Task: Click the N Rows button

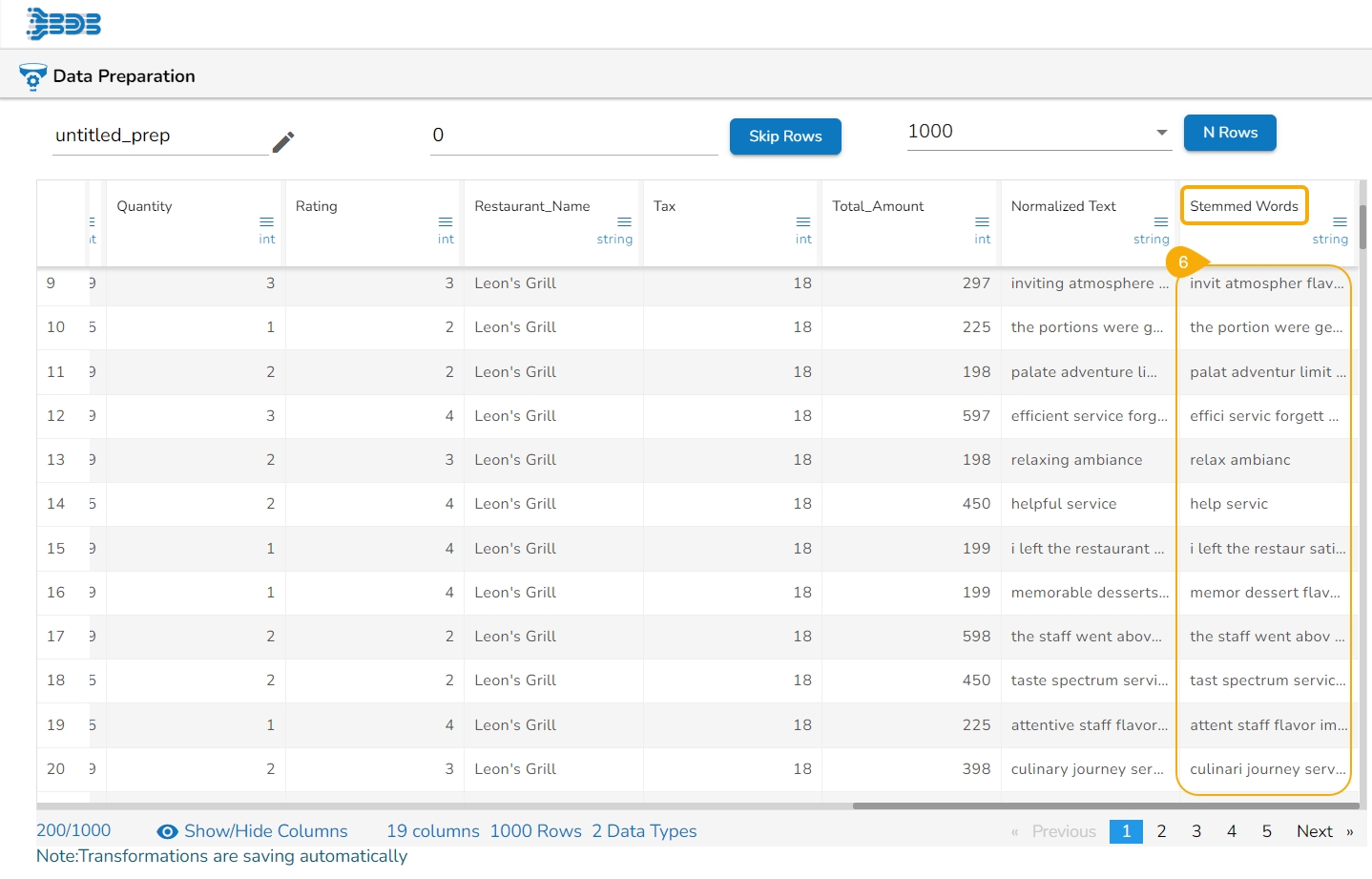Action: [1230, 133]
